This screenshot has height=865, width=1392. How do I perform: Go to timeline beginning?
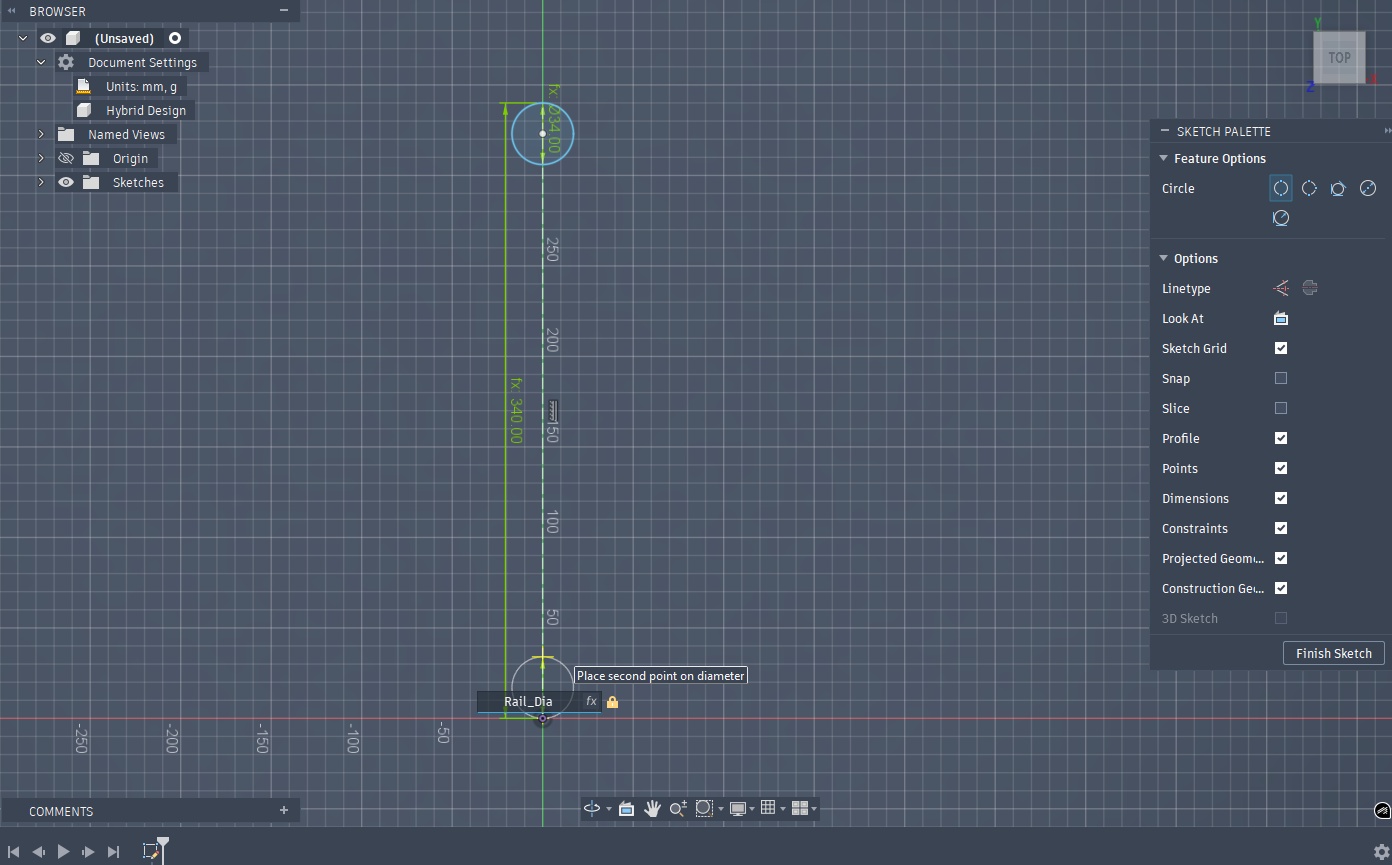point(13,851)
